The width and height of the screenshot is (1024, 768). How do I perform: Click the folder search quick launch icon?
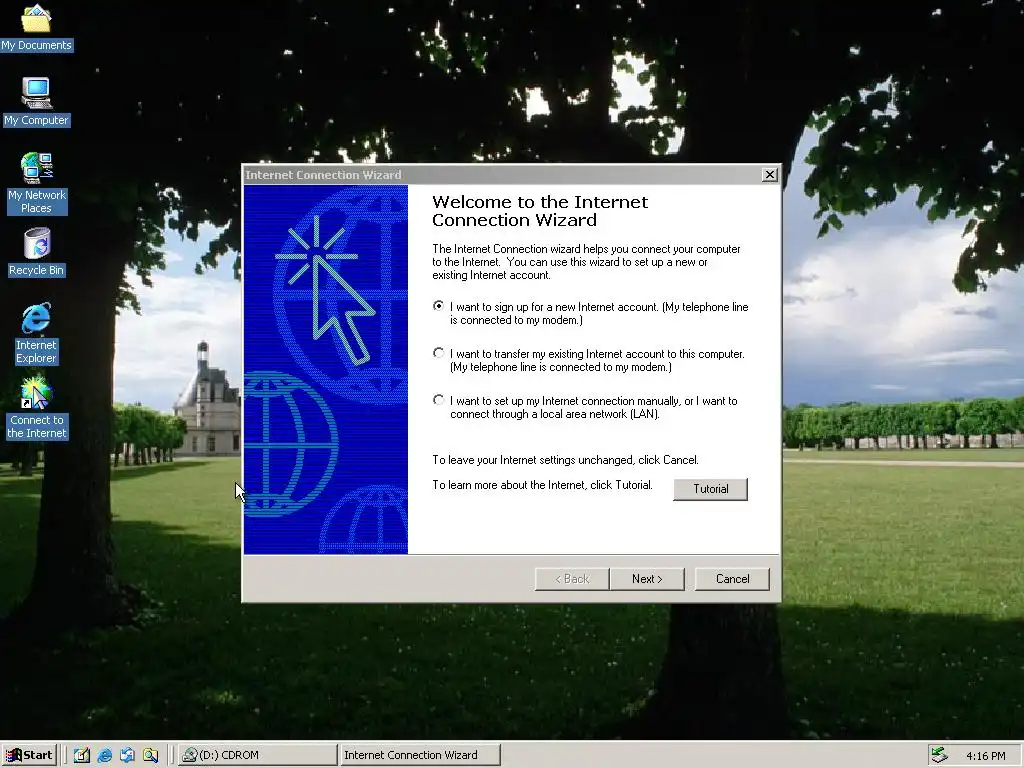(151, 755)
